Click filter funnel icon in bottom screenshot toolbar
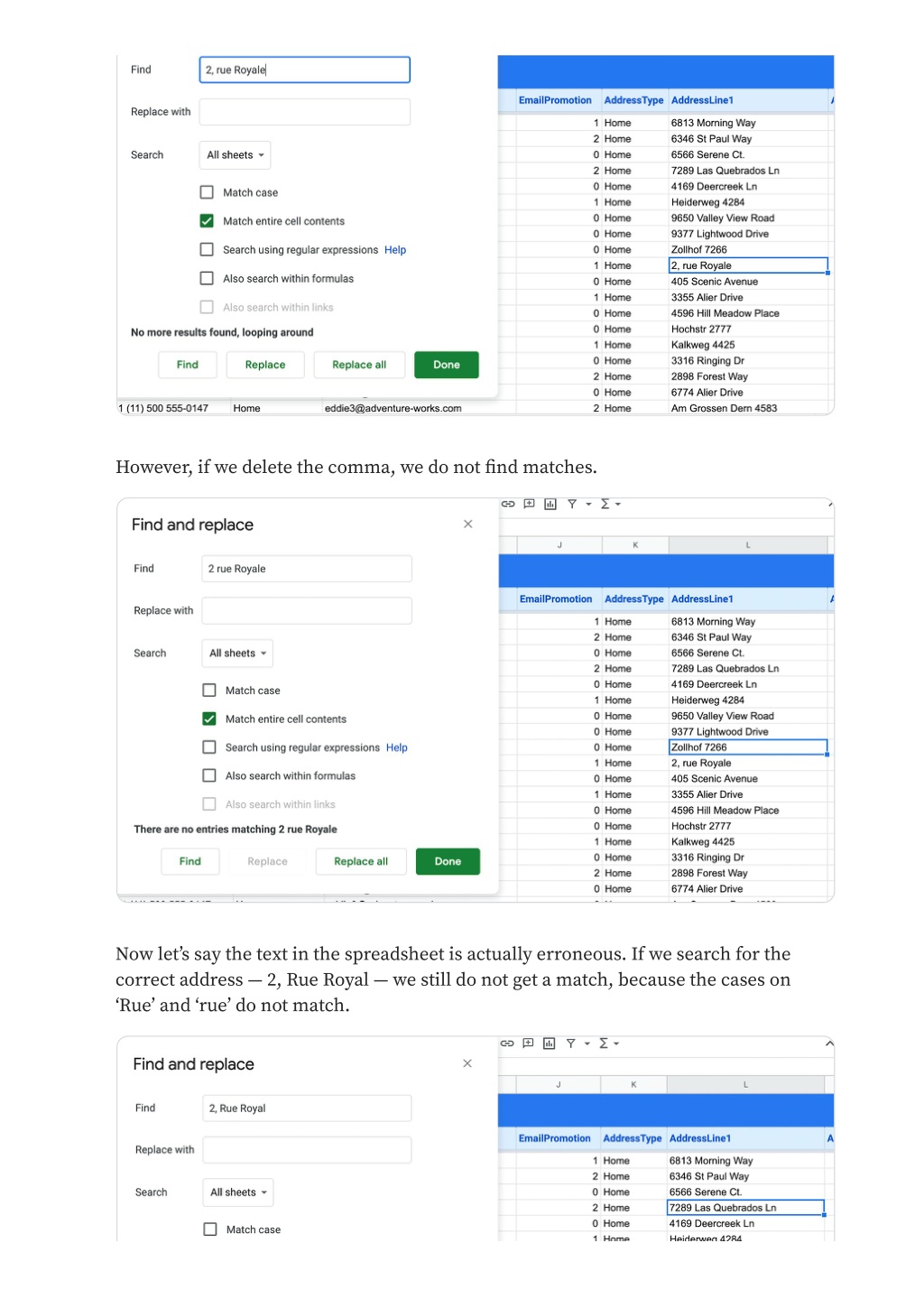 (x=571, y=1044)
